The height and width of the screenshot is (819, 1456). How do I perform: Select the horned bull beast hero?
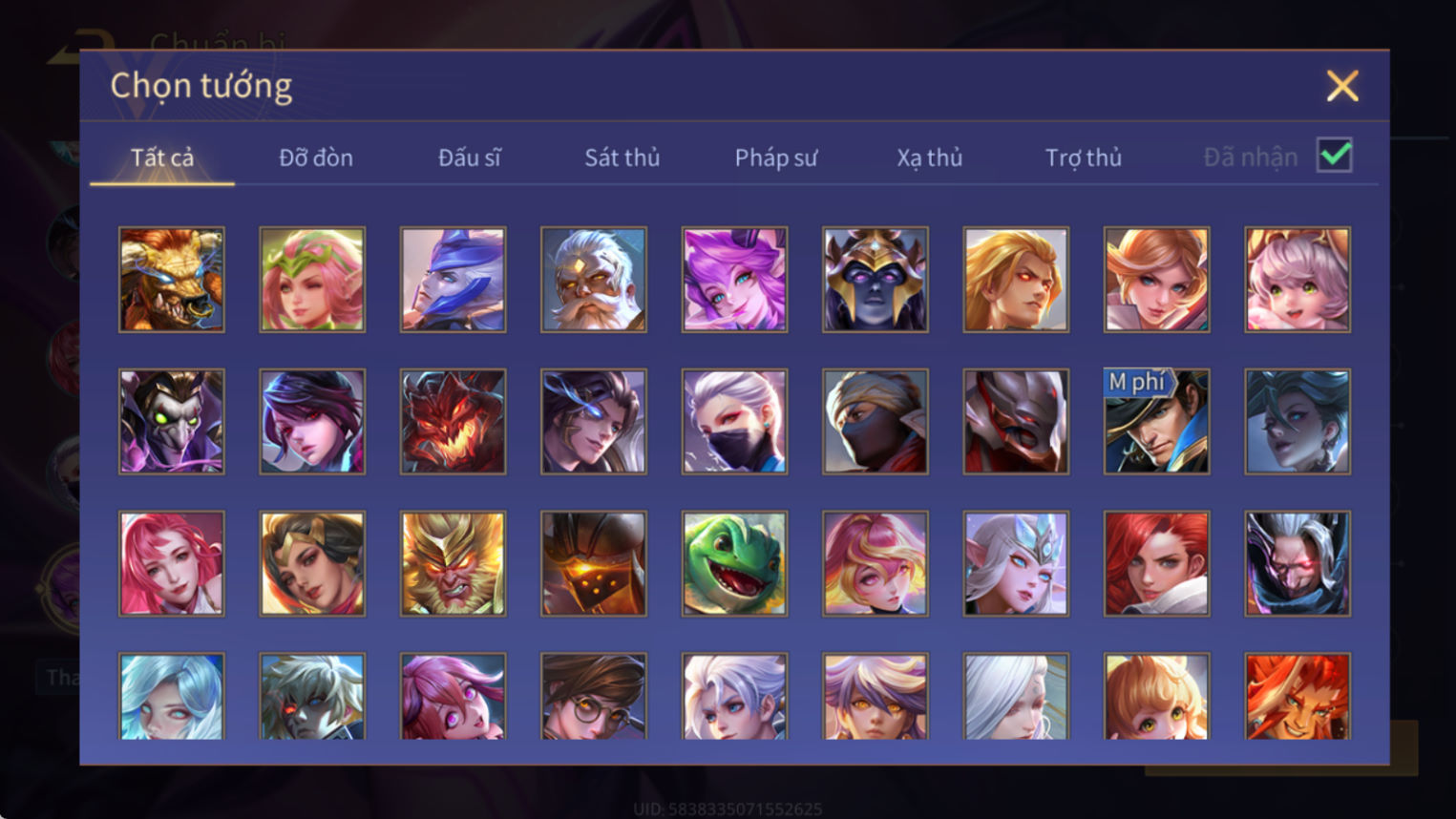pyautogui.click(x=172, y=280)
